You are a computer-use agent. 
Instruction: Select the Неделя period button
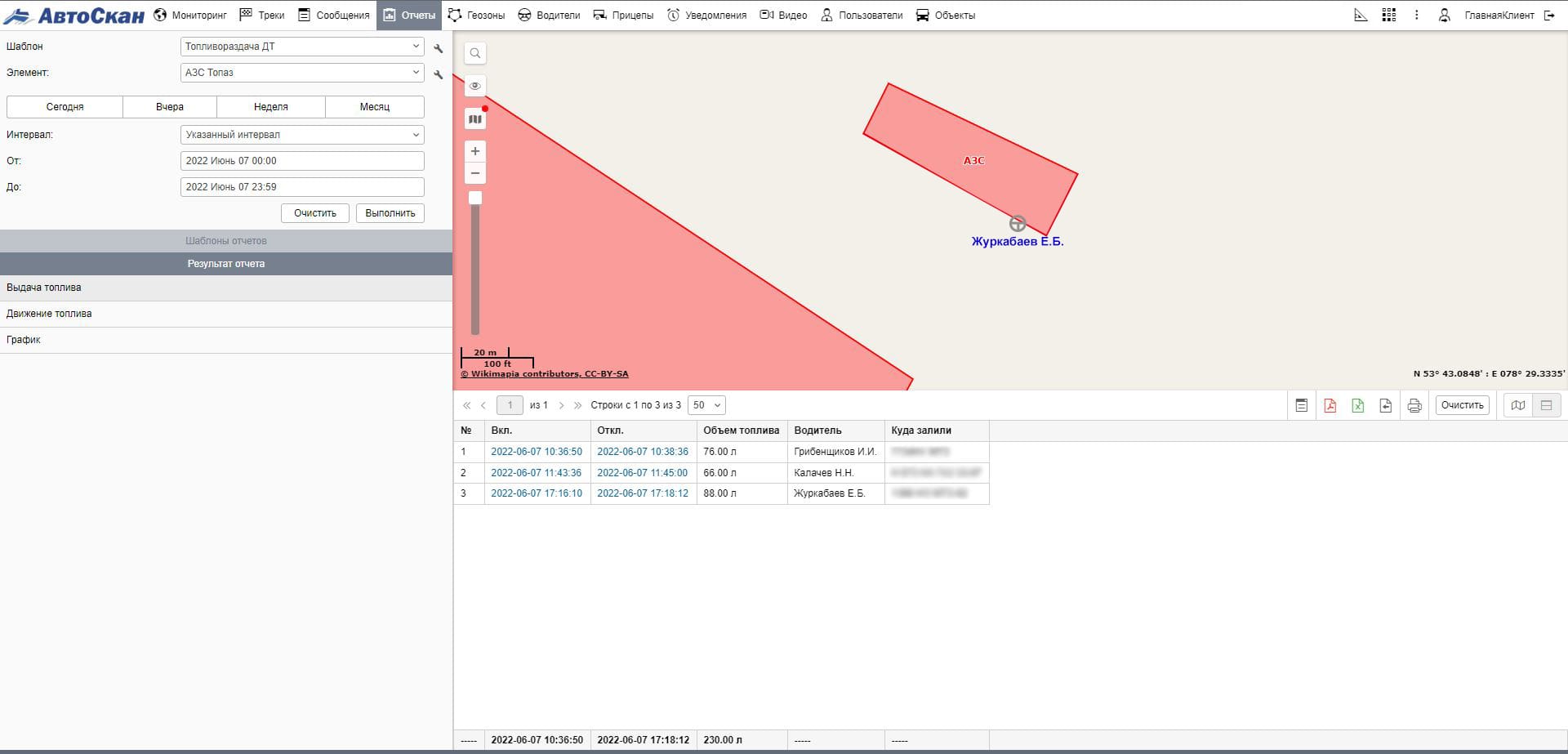point(270,107)
